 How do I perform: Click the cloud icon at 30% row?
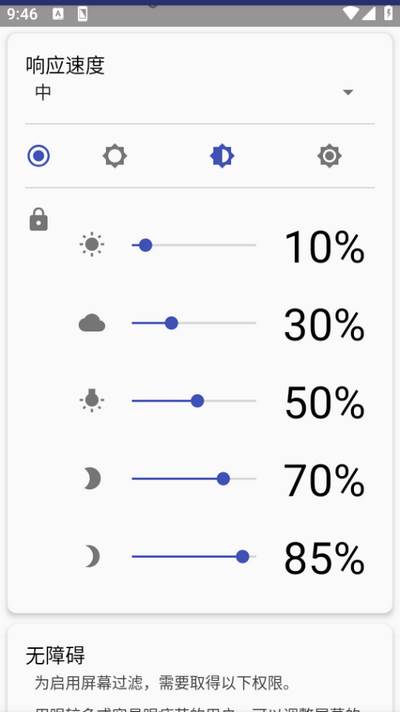[92, 323]
